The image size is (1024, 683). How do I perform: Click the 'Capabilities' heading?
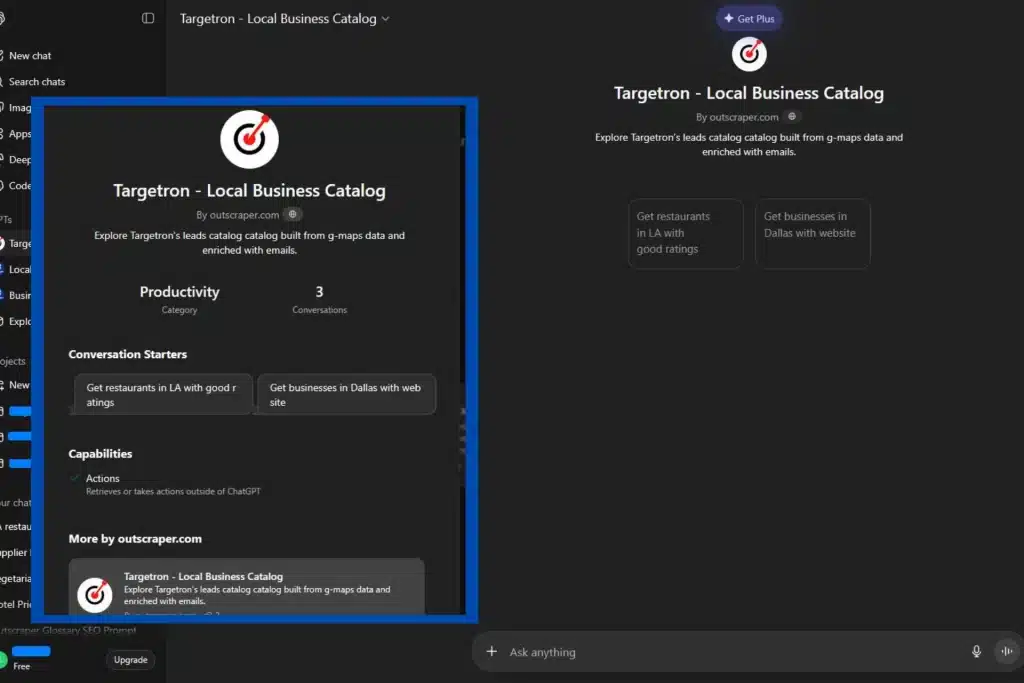click(x=100, y=454)
